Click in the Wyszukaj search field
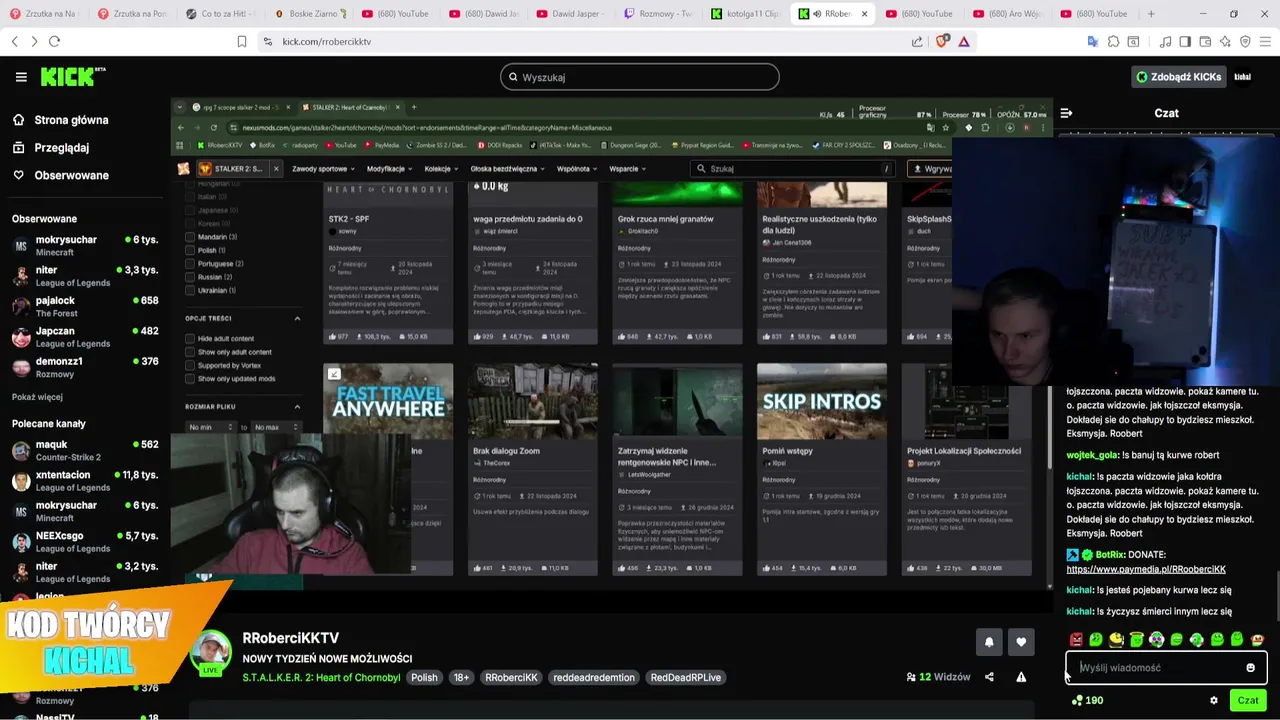Screen dimensions: 1280x720 coord(640,77)
